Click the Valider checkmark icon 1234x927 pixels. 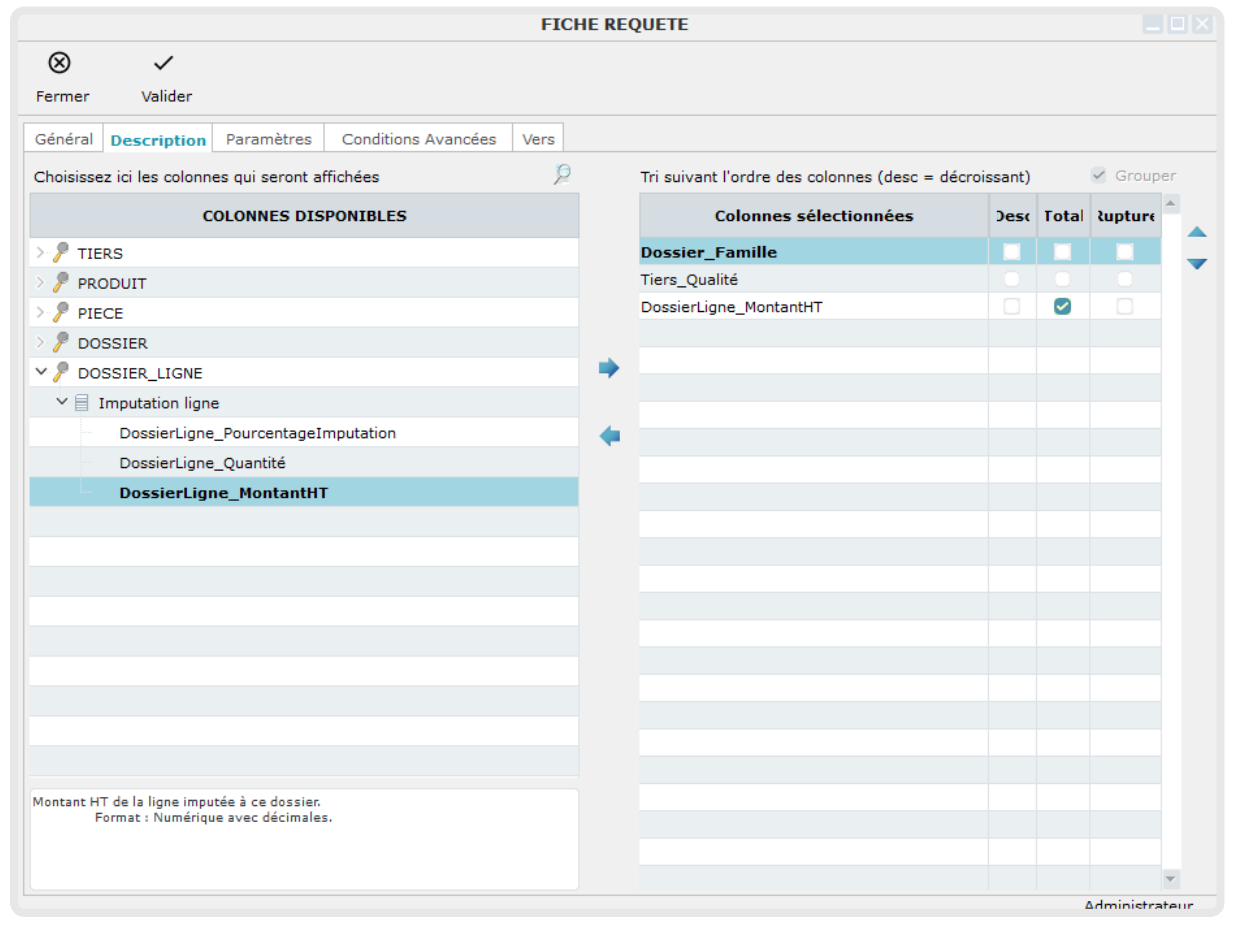(164, 63)
